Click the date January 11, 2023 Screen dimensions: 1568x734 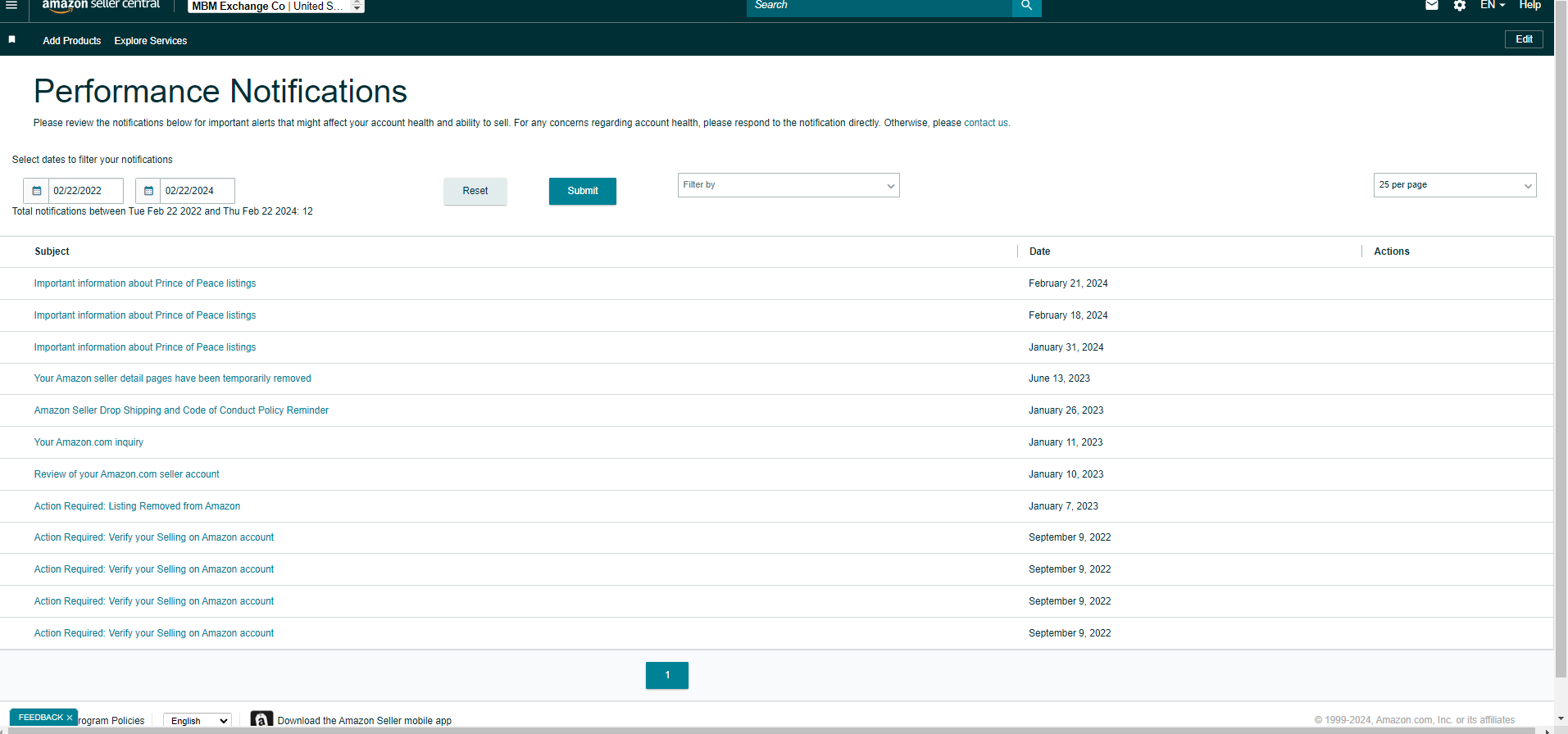[1066, 442]
